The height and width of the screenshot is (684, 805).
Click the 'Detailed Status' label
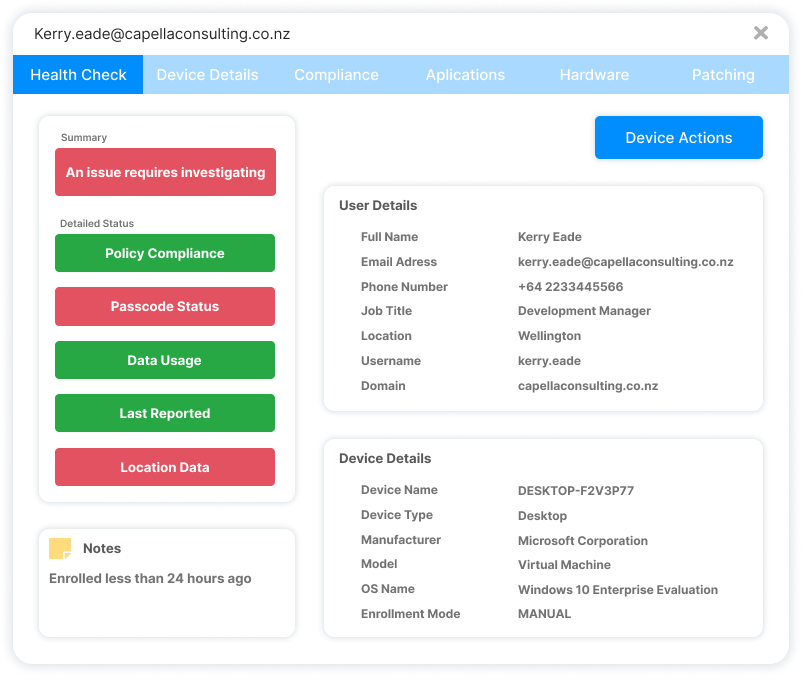[x=97, y=223]
